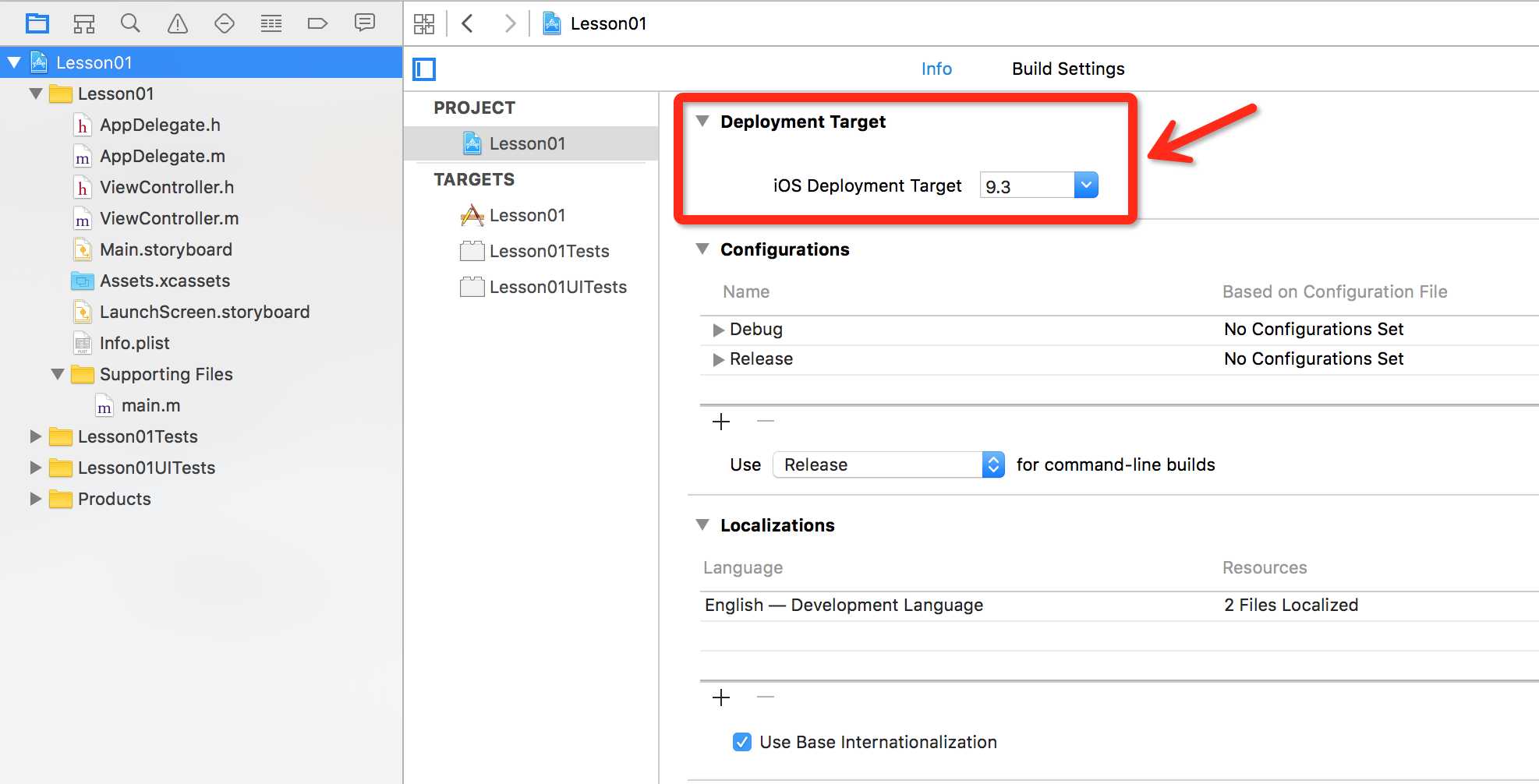Open the Report navigator speech bubble icon
This screenshot has height=784, width=1539.
(x=364, y=23)
